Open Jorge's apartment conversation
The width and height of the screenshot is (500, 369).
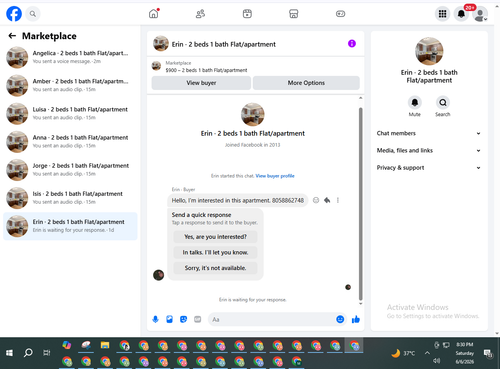[x=70, y=170]
